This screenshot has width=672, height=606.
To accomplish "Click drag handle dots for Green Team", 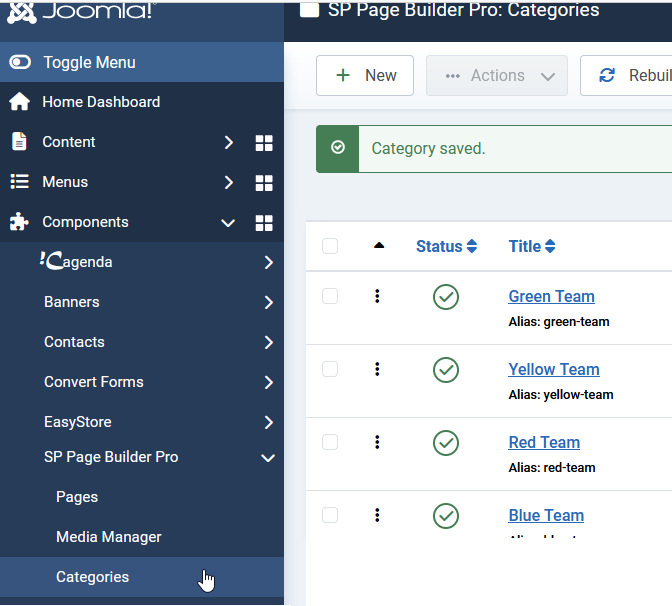I will [377, 296].
